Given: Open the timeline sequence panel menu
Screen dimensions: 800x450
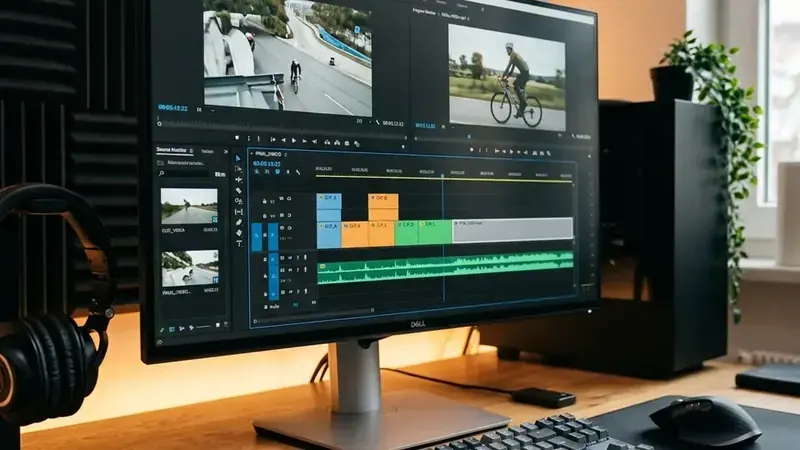Looking at the screenshot, I should 286,155.
